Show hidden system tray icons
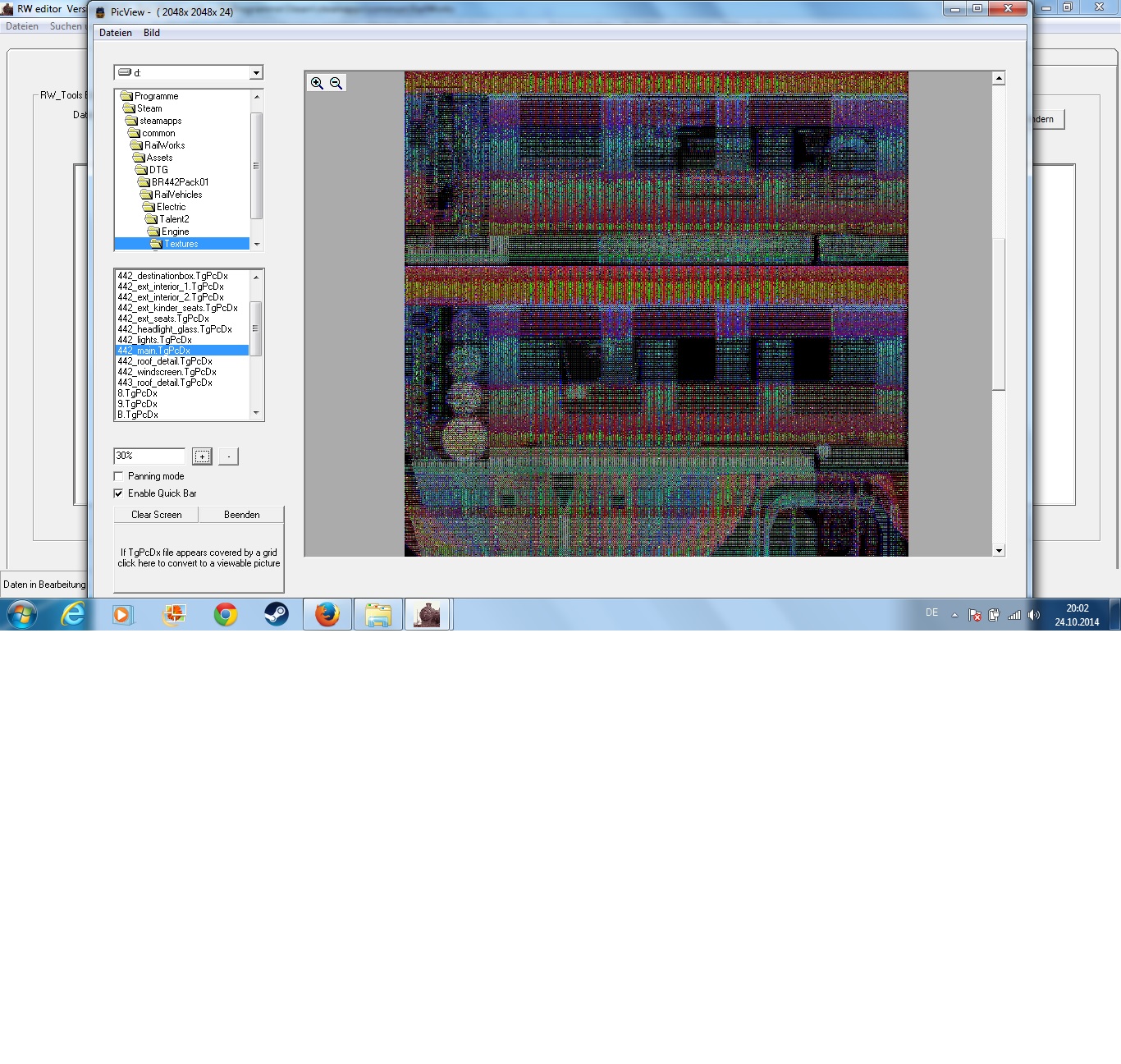 click(954, 615)
